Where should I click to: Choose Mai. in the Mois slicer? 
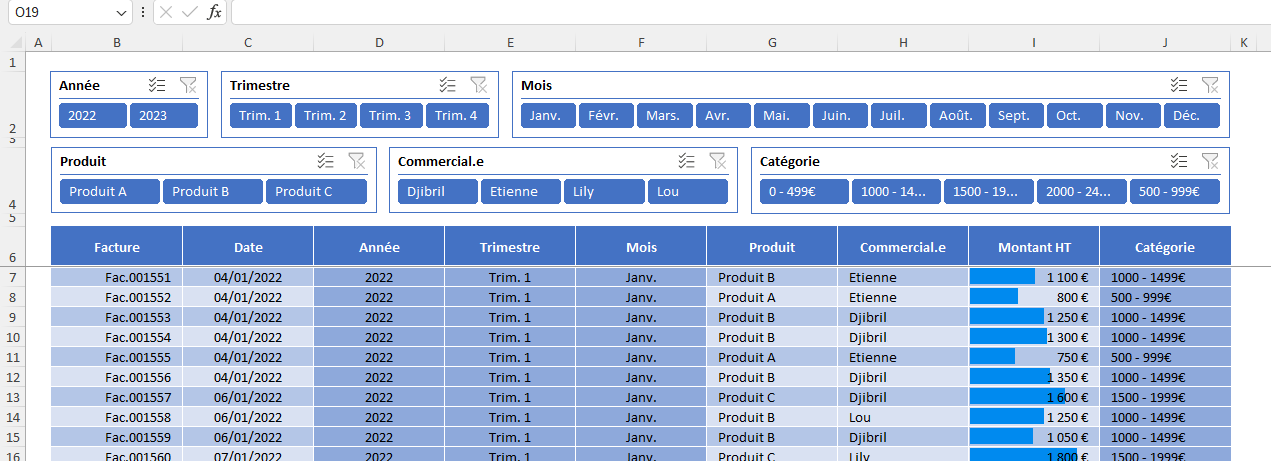tap(782, 116)
